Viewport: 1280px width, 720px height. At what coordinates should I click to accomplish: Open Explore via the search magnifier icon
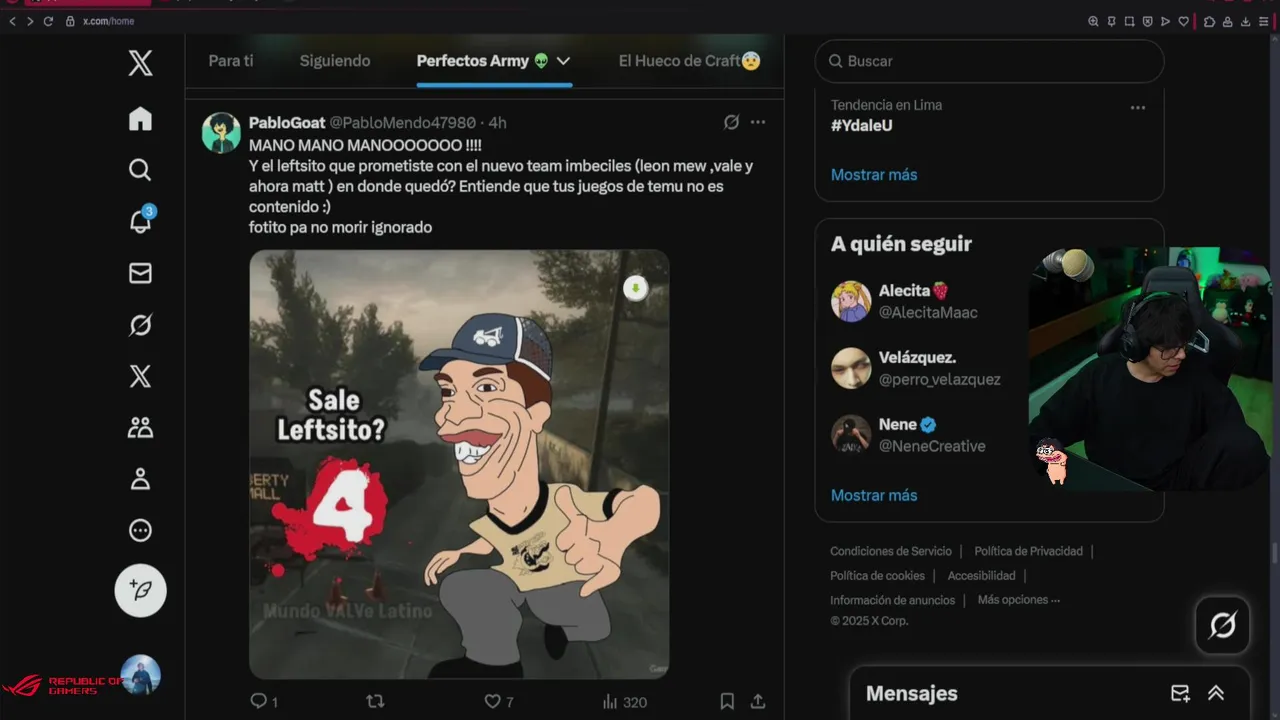point(140,169)
